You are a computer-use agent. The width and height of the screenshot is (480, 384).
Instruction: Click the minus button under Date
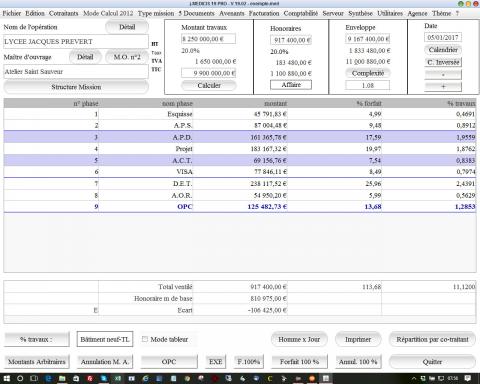[x=443, y=74]
